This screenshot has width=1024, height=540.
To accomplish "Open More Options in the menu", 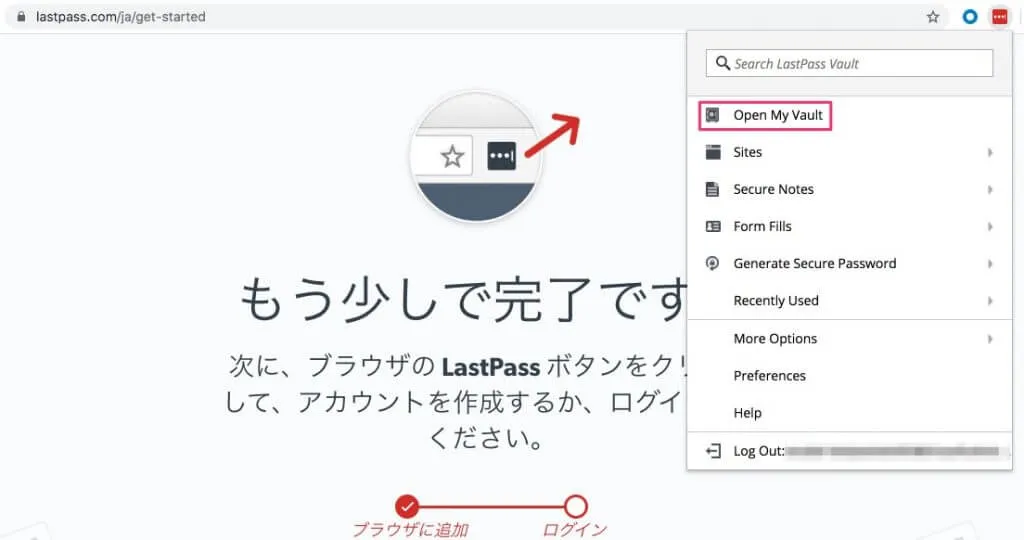I will [850, 338].
